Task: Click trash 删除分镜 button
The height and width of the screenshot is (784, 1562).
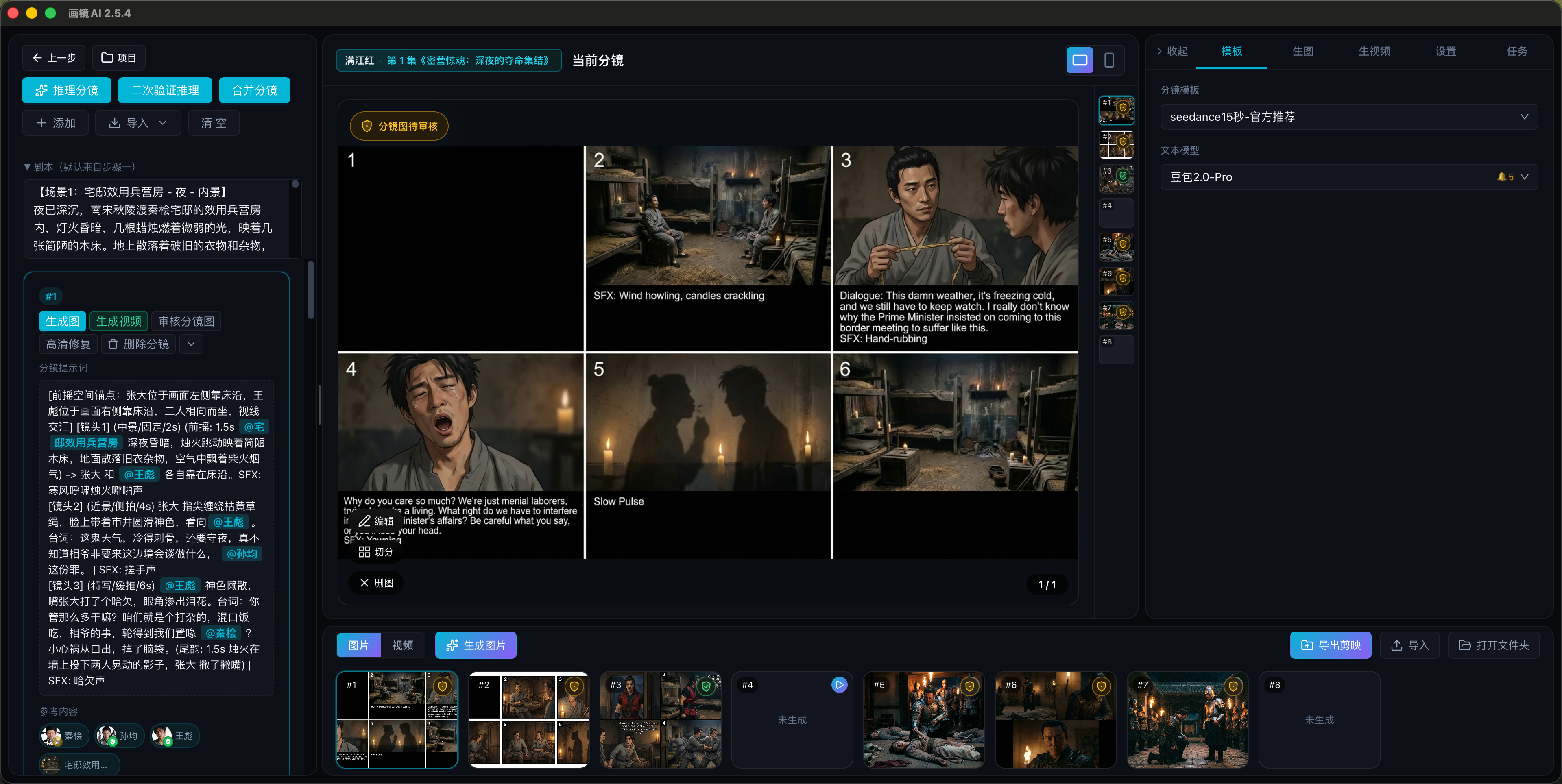Action: tap(139, 344)
